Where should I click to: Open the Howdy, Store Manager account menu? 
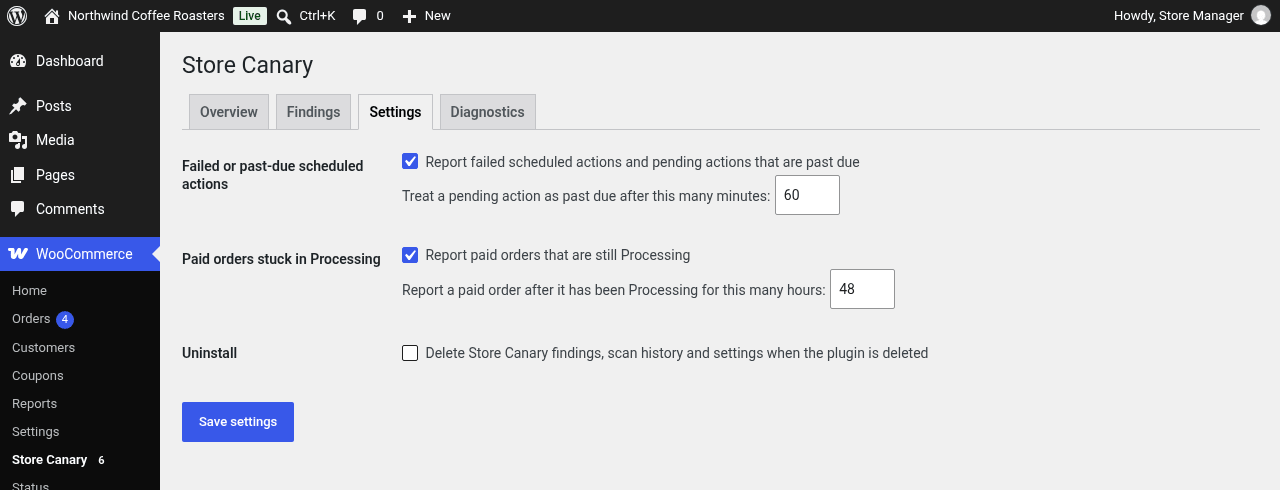(x=1192, y=16)
